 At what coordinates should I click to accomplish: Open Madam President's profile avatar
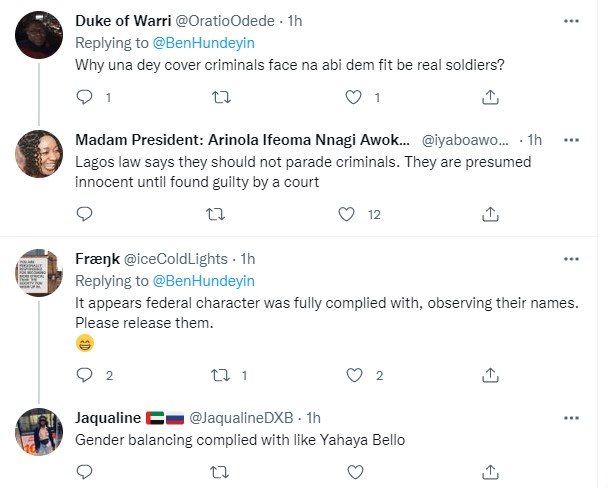(x=41, y=156)
